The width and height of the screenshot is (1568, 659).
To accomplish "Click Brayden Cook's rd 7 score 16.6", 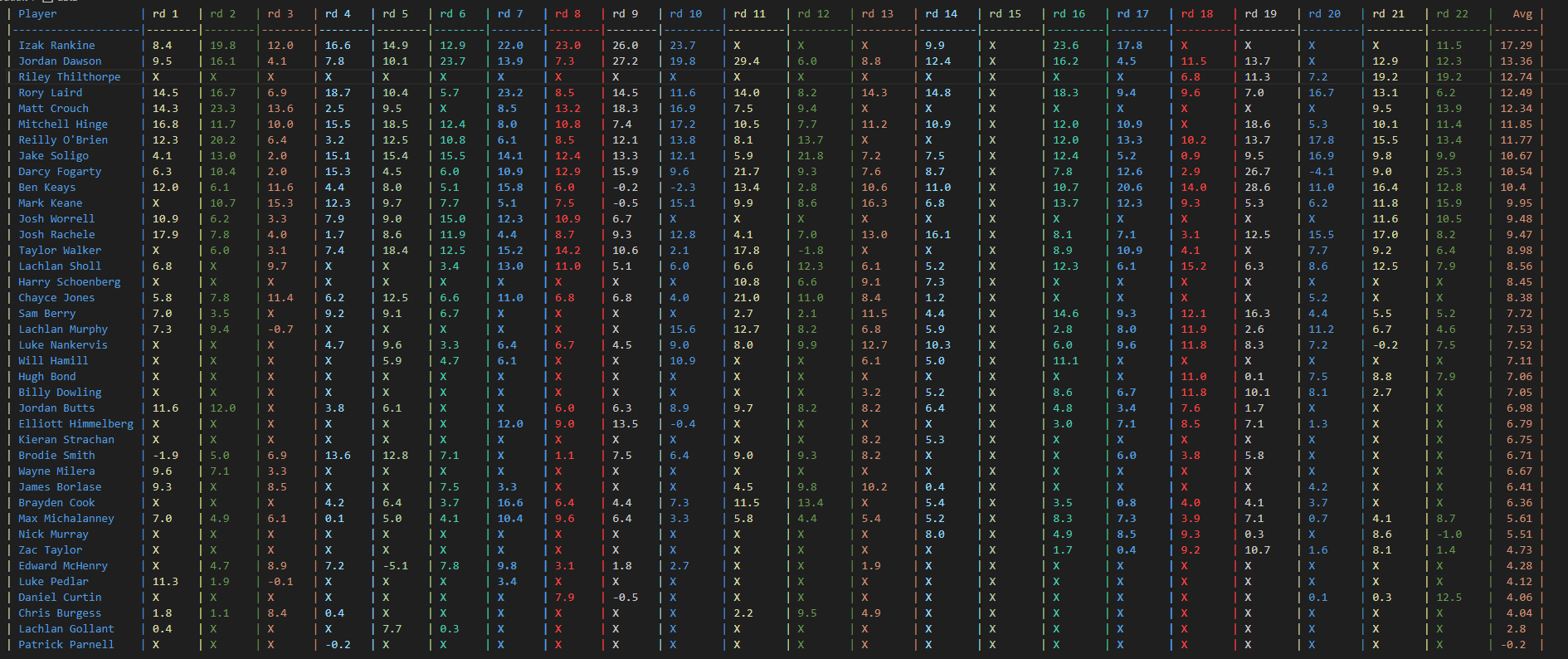I will (x=510, y=503).
